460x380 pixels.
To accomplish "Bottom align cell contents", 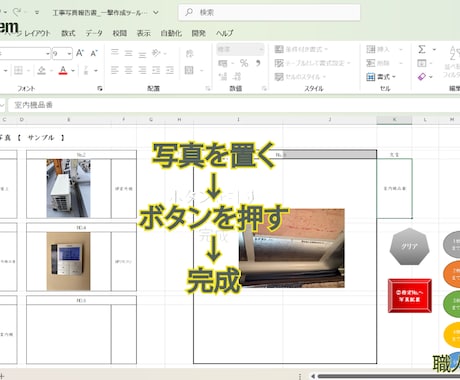I will click(142, 53).
